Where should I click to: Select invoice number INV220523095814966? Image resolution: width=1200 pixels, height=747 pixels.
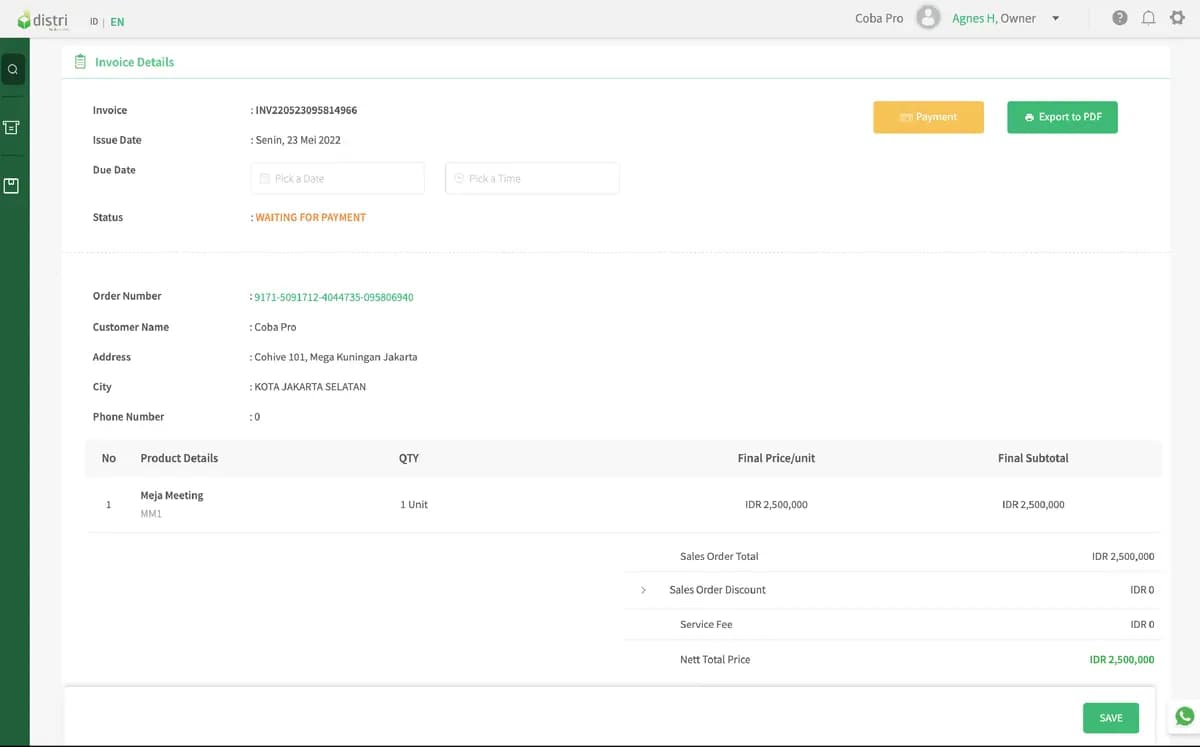pos(306,110)
